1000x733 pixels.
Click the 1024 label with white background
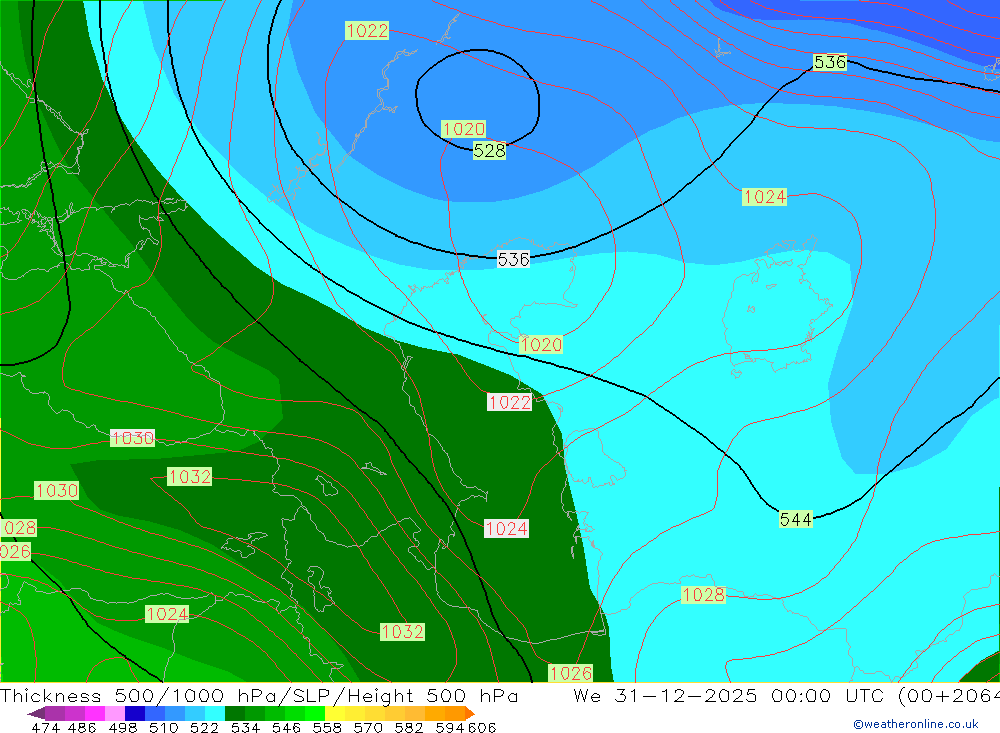pos(506,528)
